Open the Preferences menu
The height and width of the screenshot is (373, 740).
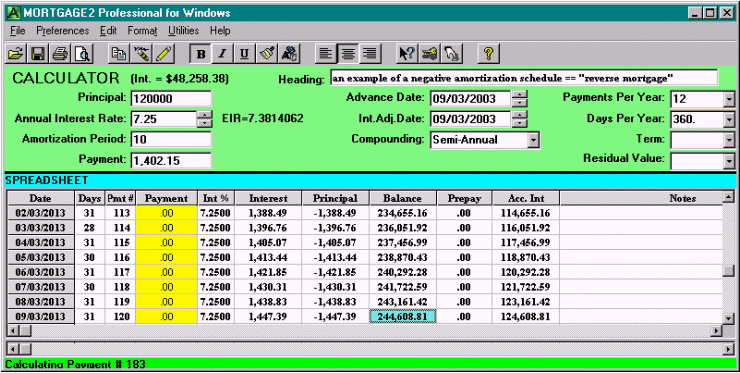pos(62,31)
